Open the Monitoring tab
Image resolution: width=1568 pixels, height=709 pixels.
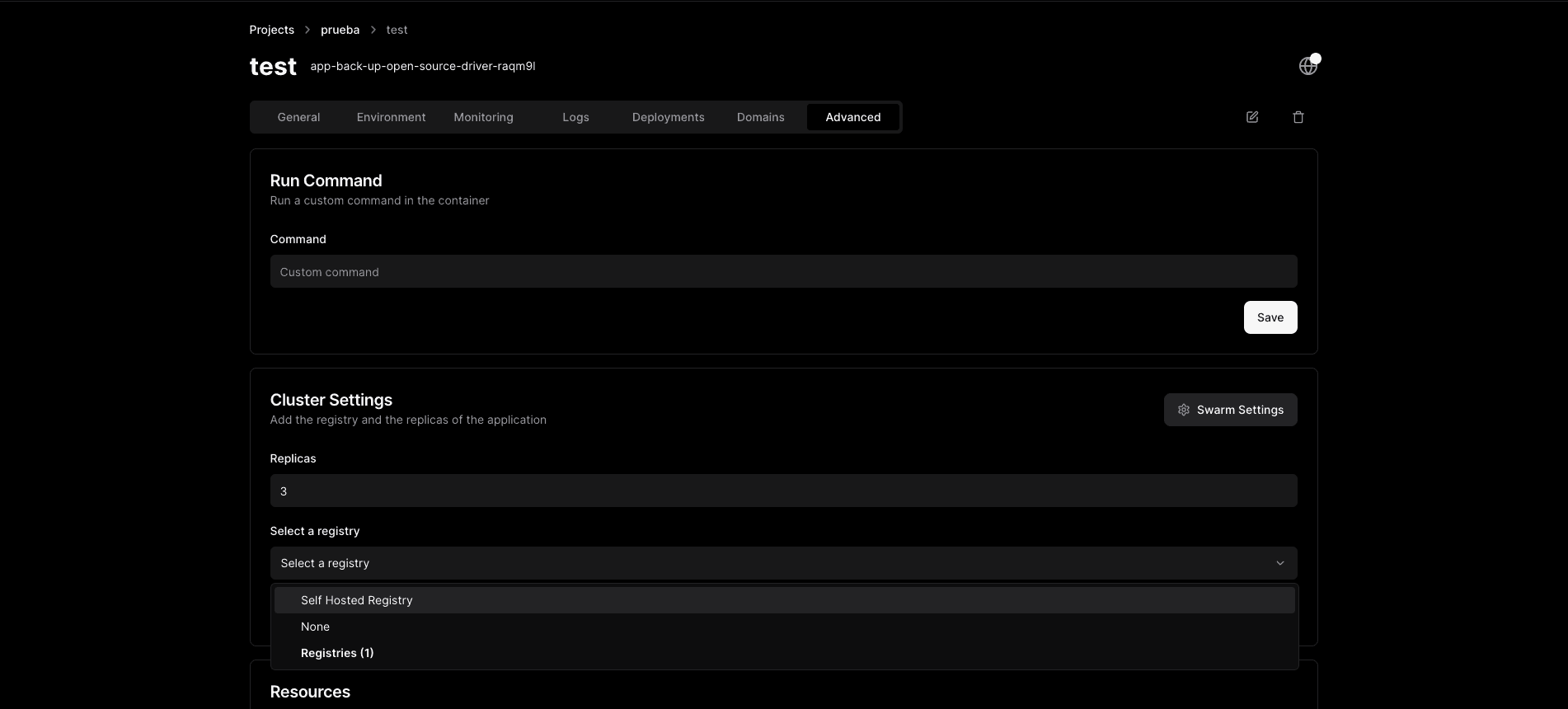tap(483, 117)
